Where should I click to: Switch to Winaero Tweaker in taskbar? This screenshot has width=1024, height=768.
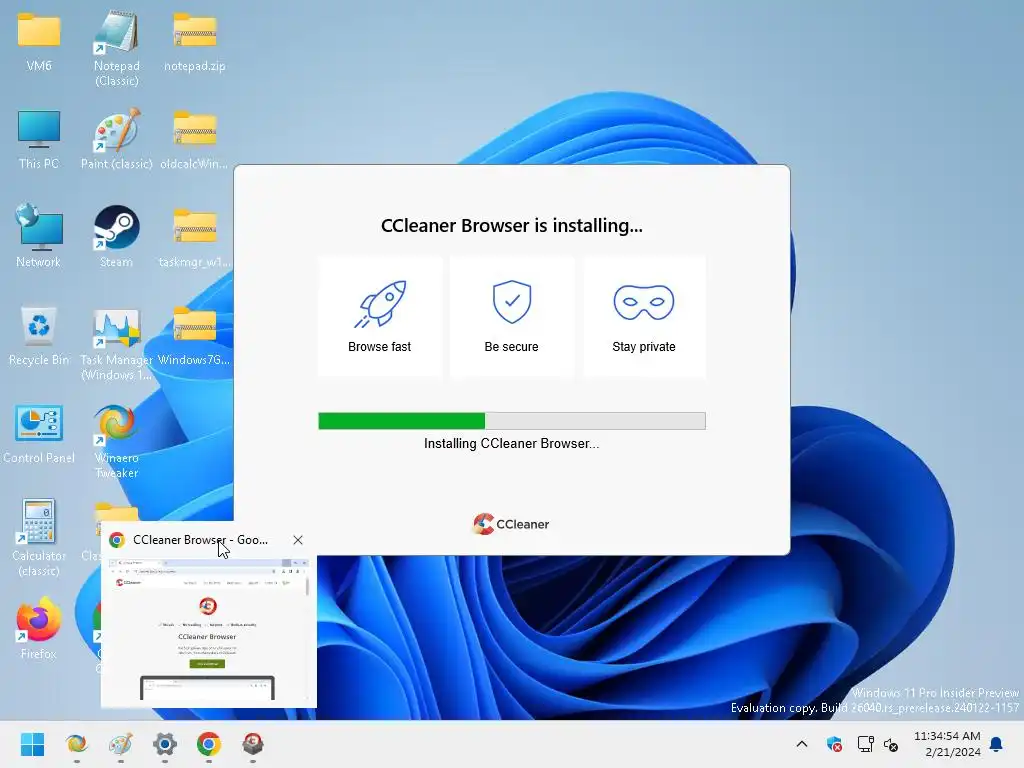tap(76, 744)
